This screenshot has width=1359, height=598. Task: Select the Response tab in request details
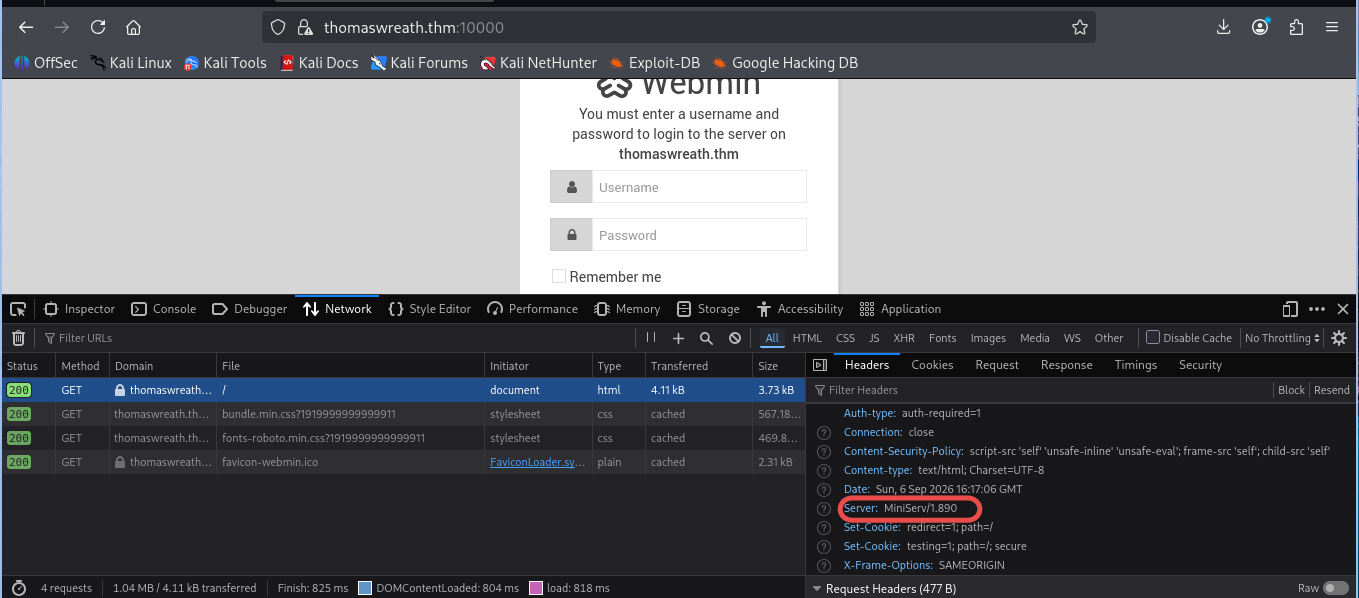tap(1067, 365)
